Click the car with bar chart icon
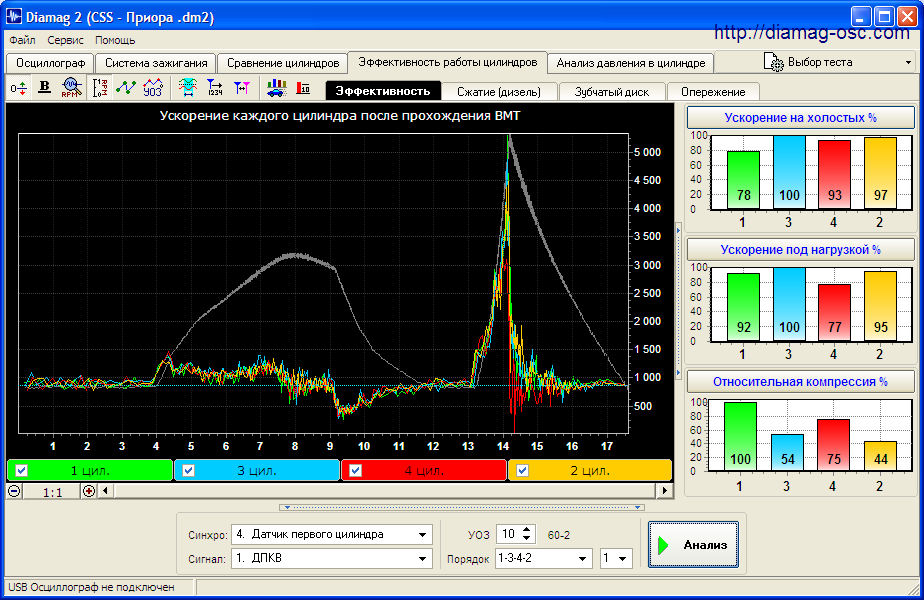This screenshot has width=924, height=600. 276,88
